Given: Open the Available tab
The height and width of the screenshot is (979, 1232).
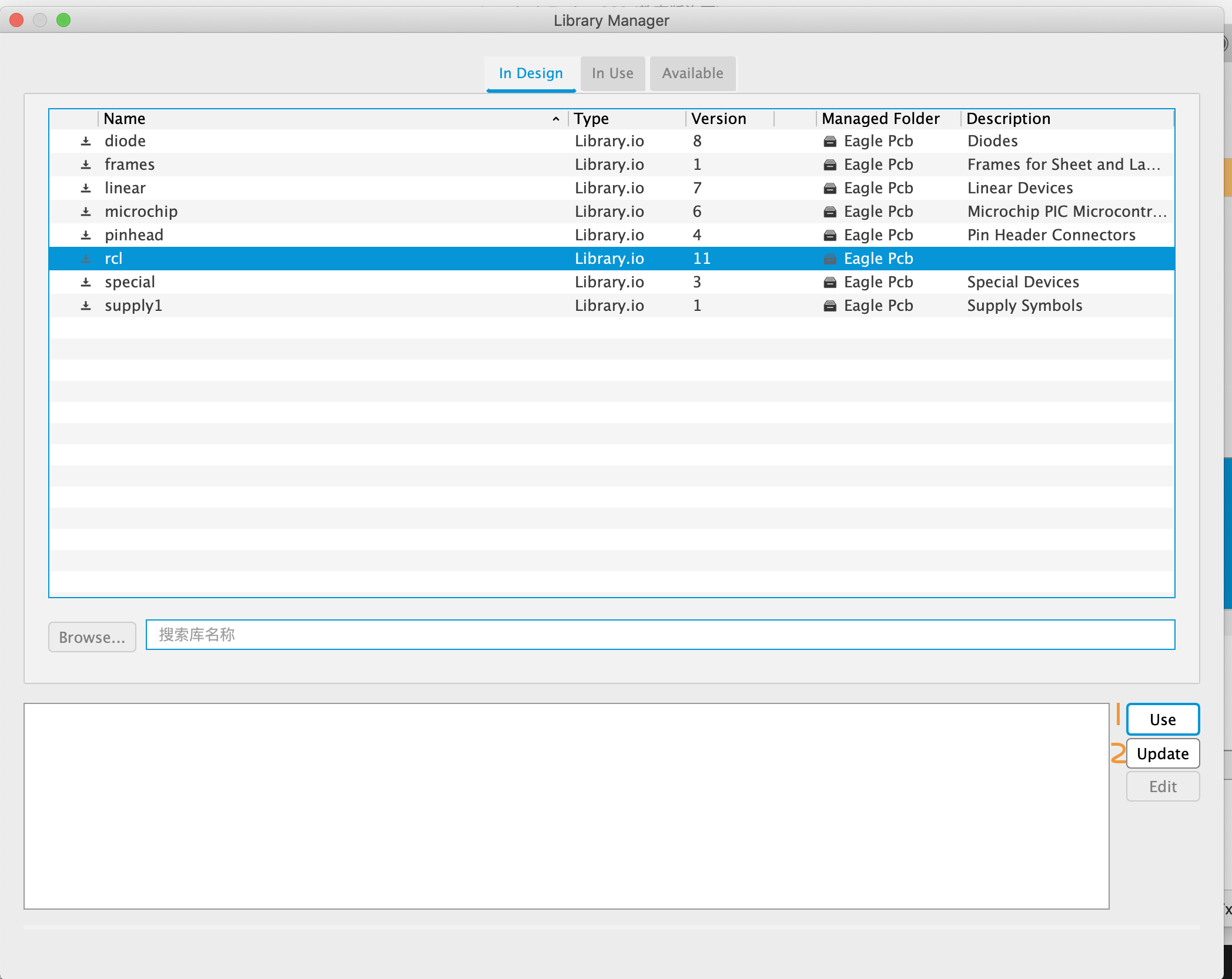Looking at the screenshot, I should (692, 73).
